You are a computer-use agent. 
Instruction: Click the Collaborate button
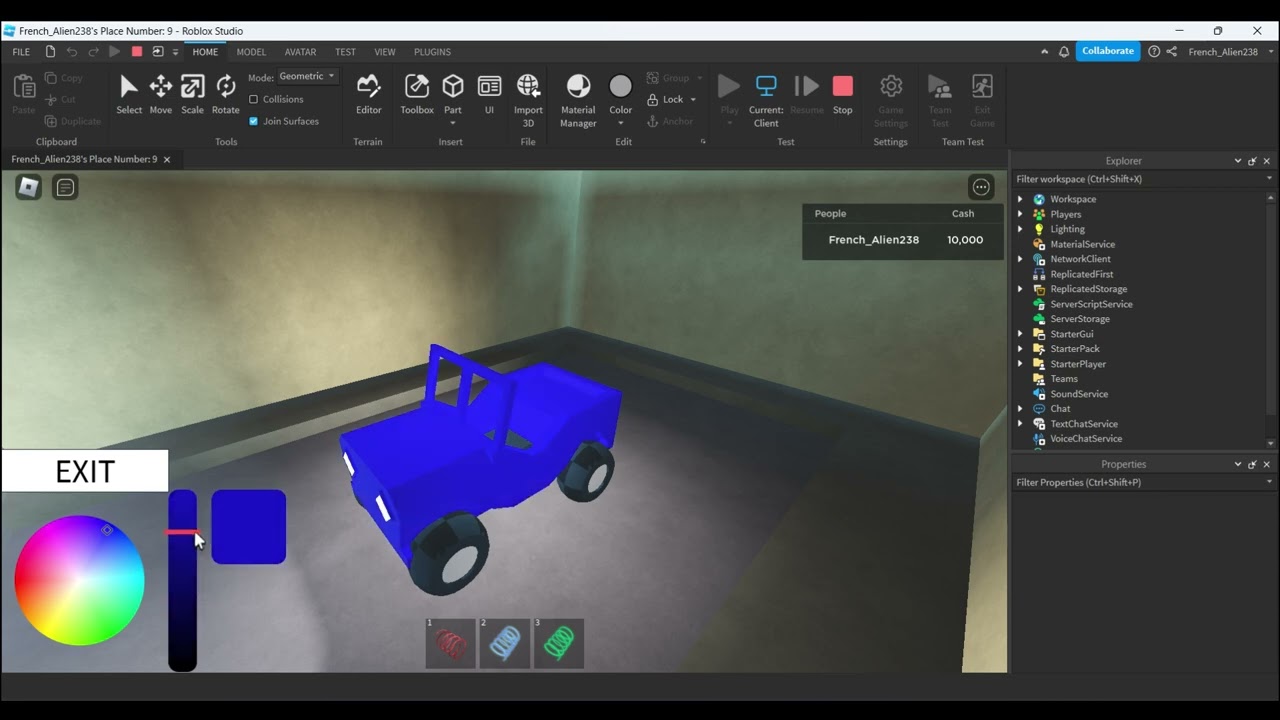[1108, 51]
